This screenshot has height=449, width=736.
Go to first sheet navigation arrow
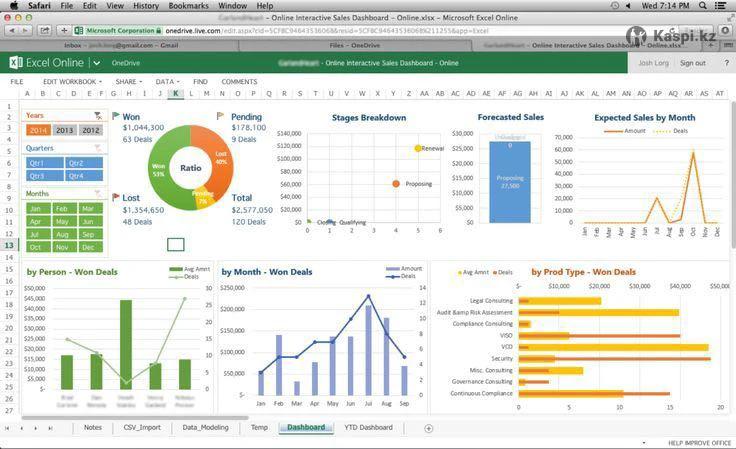click(7, 428)
